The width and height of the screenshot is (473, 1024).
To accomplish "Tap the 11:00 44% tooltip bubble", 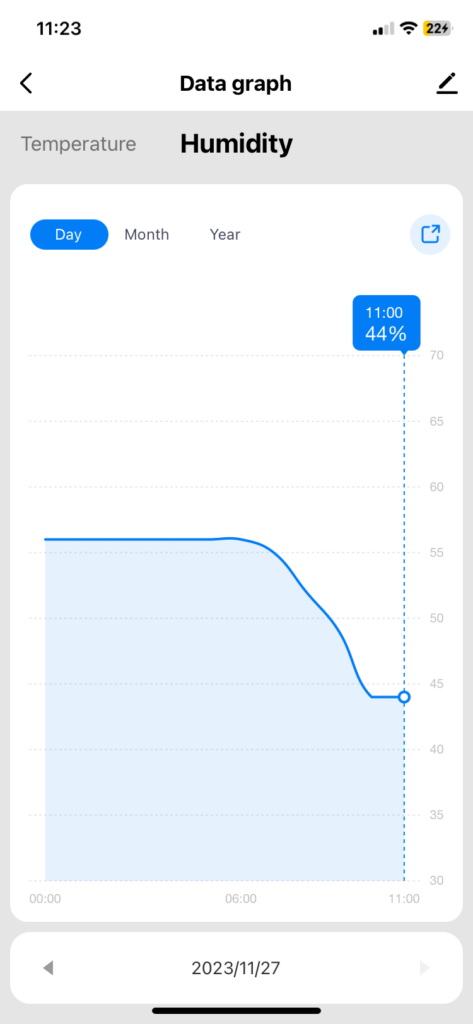I will pyautogui.click(x=387, y=323).
